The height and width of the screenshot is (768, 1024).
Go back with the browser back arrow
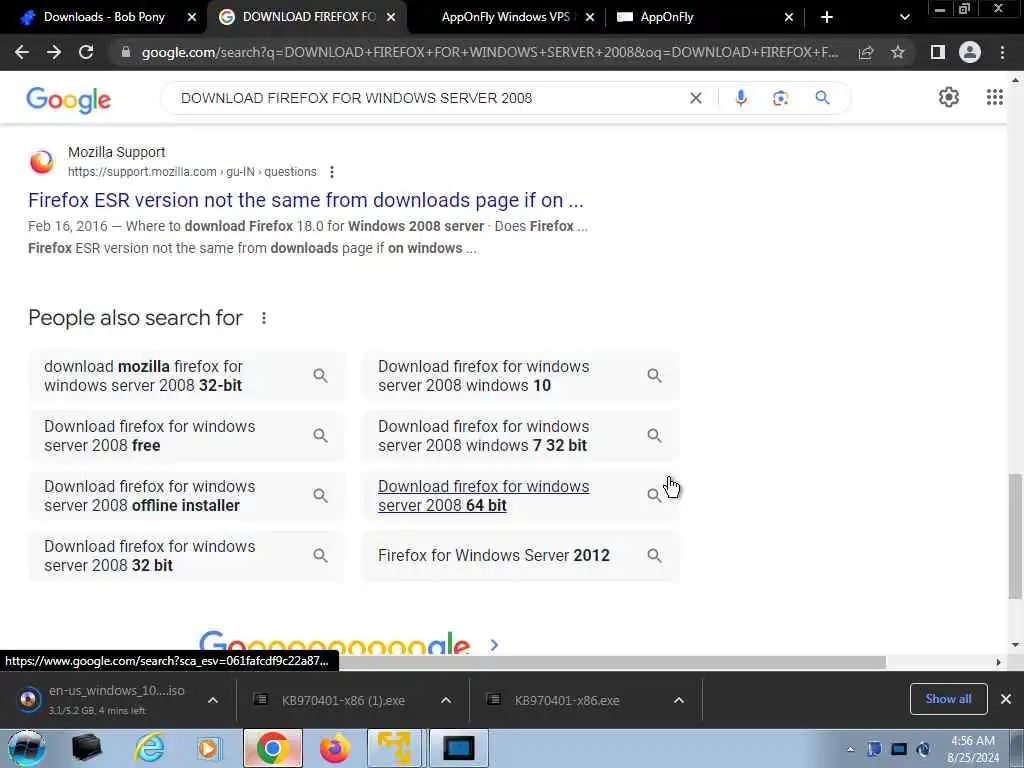(x=22, y=52)
